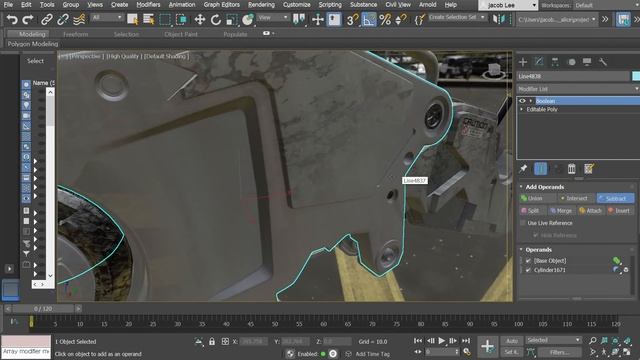Toggle Use Live Reference checkbox
Screen dimensions: 640x360
click(523, 223)
